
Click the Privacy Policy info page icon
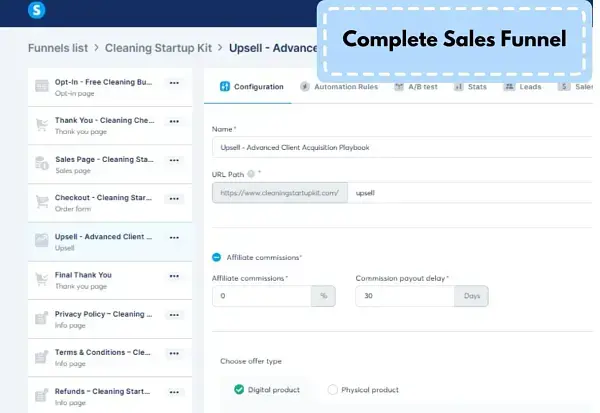[x=42, y=318]
